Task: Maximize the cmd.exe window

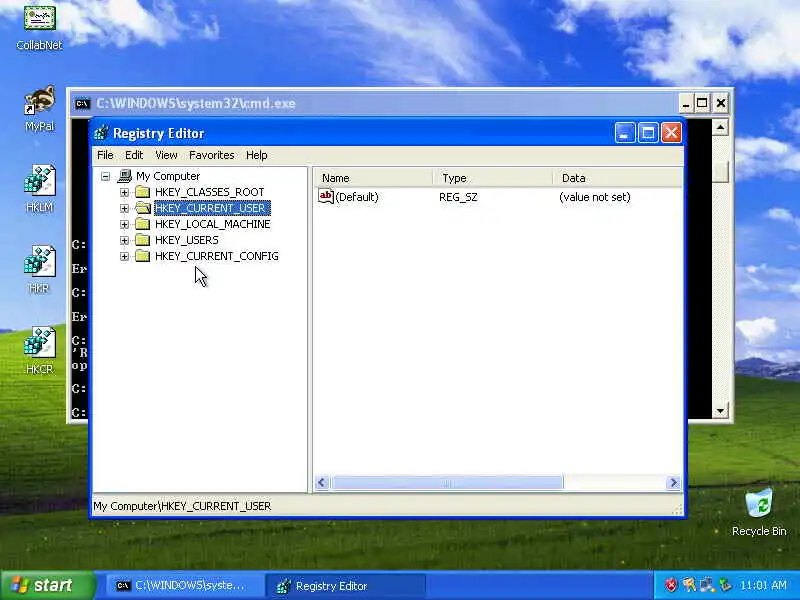Action: [702, 104]
